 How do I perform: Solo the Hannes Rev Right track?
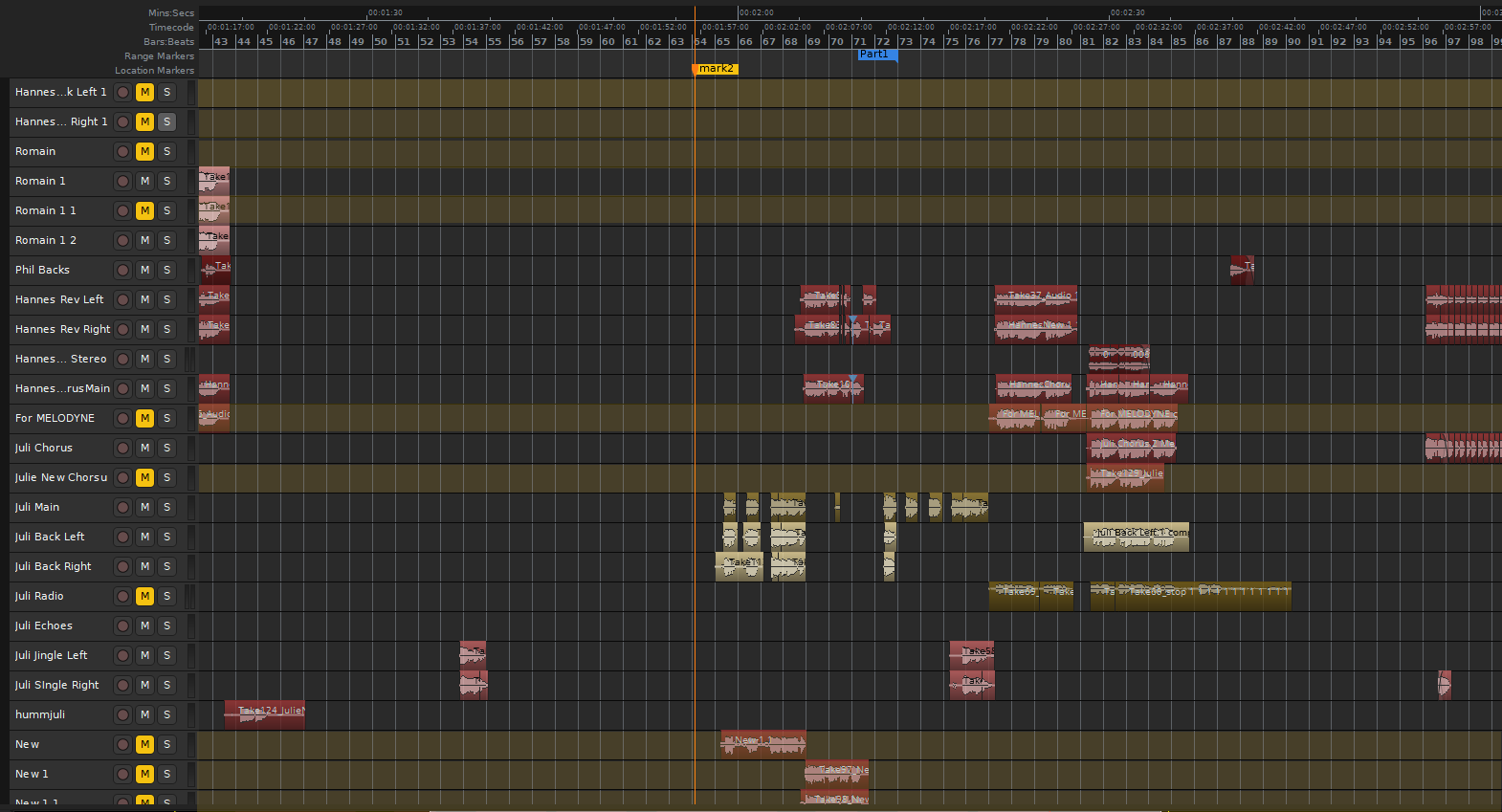pyautogui.click(x=166, y=329)
